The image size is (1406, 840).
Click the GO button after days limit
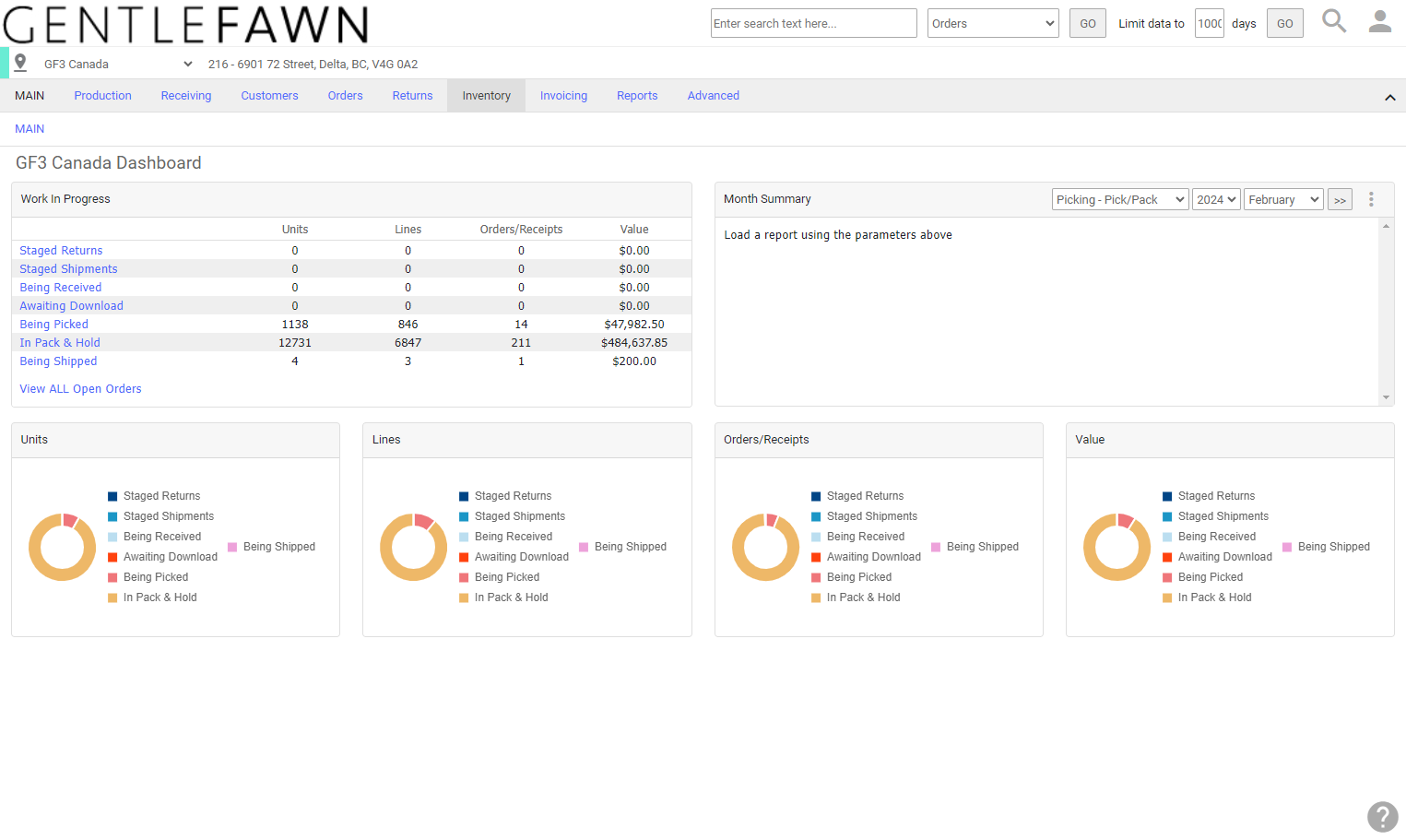click(x=1285, y=23)
